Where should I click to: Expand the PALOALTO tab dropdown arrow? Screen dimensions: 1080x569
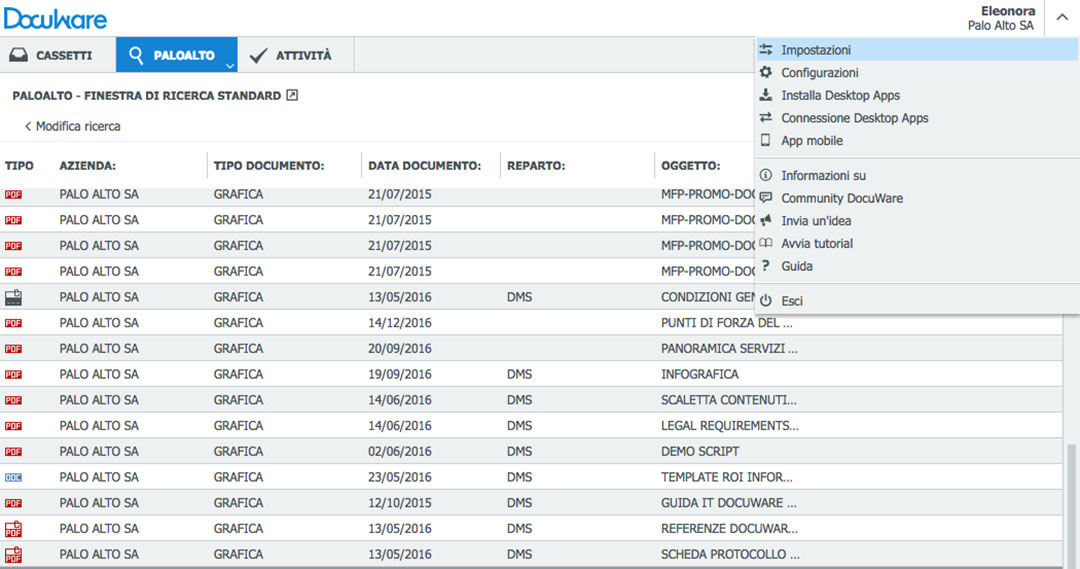click(230, 65)
